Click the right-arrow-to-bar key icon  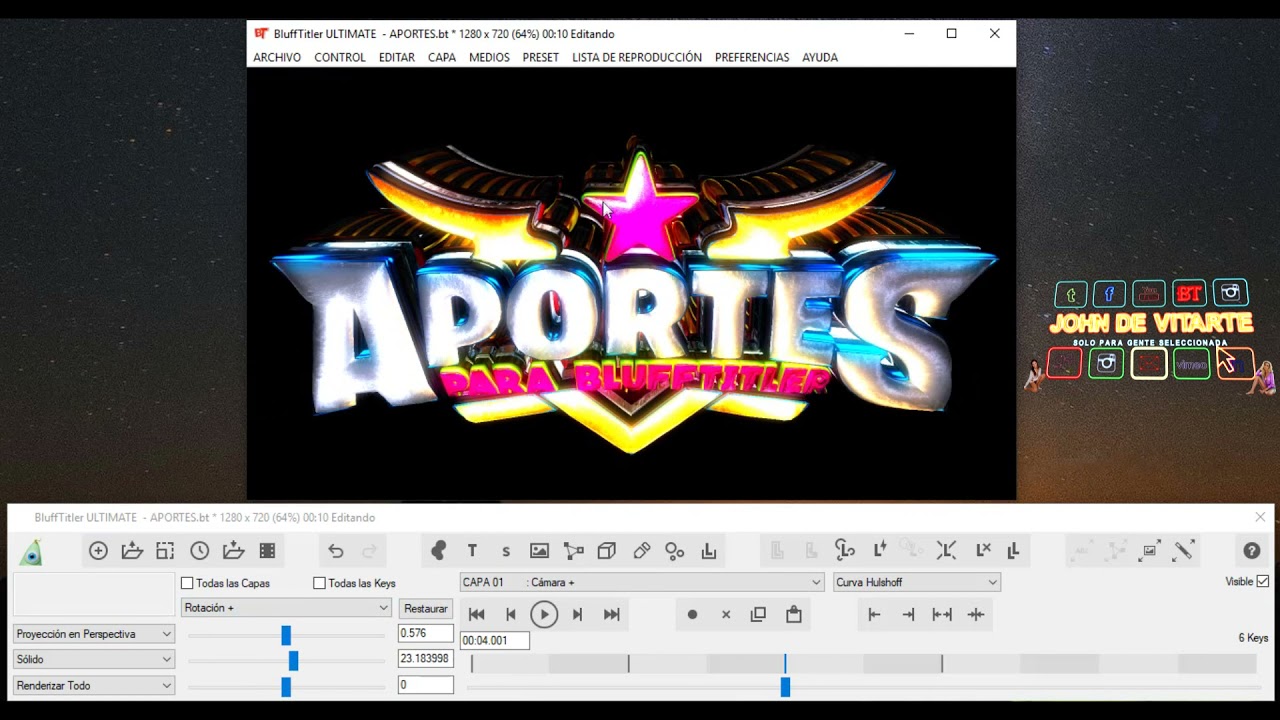(908, 615)
